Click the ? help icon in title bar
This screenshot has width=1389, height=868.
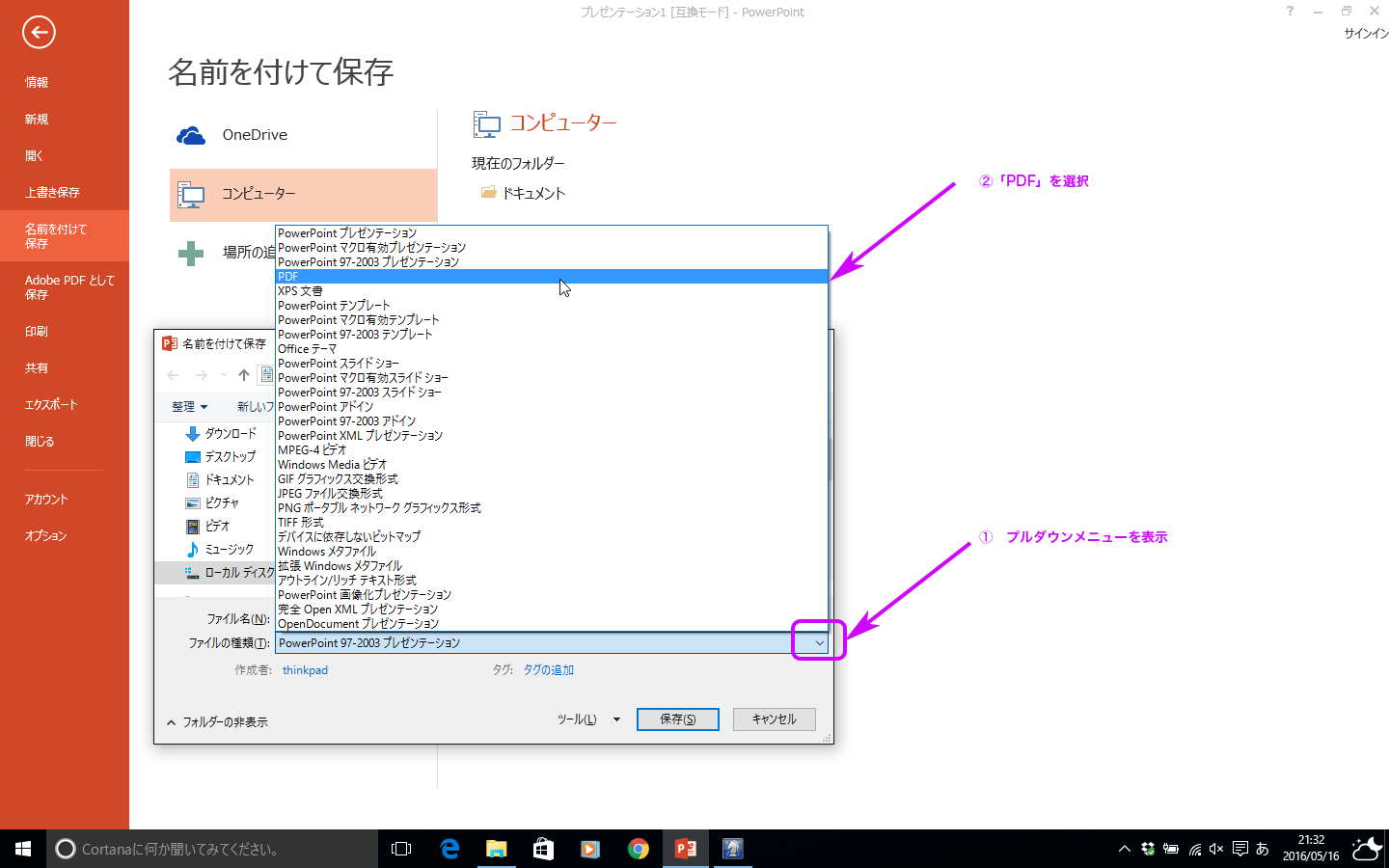point(1290,12)
